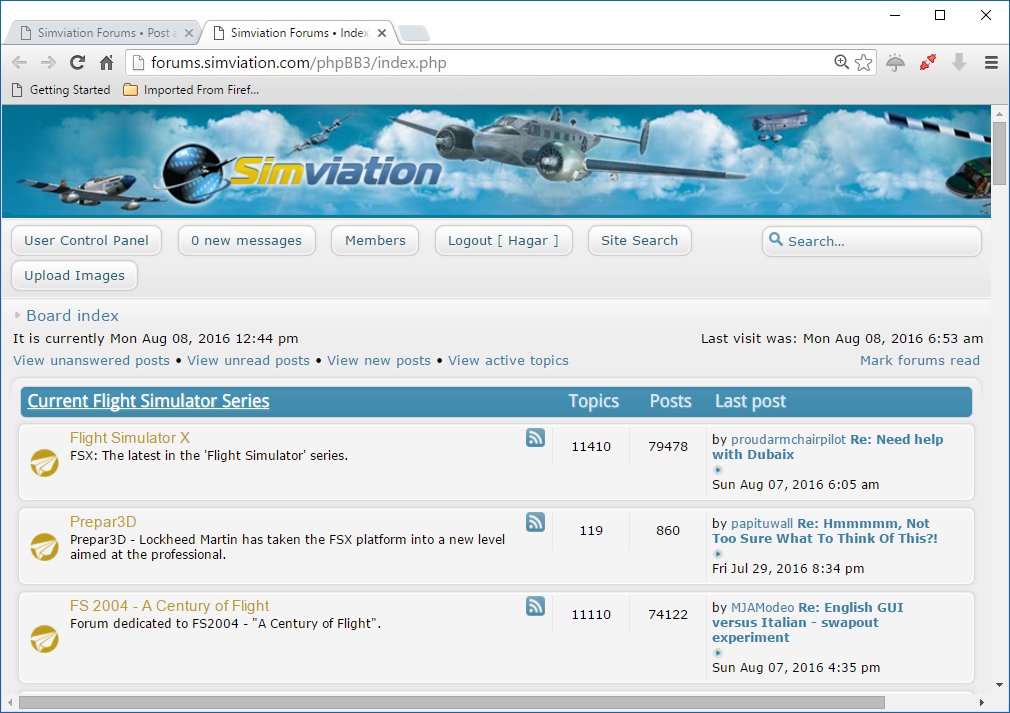The width and height of the screenshot is (1010, 713).
Task: Open Site Search
Action: (640, 240)
